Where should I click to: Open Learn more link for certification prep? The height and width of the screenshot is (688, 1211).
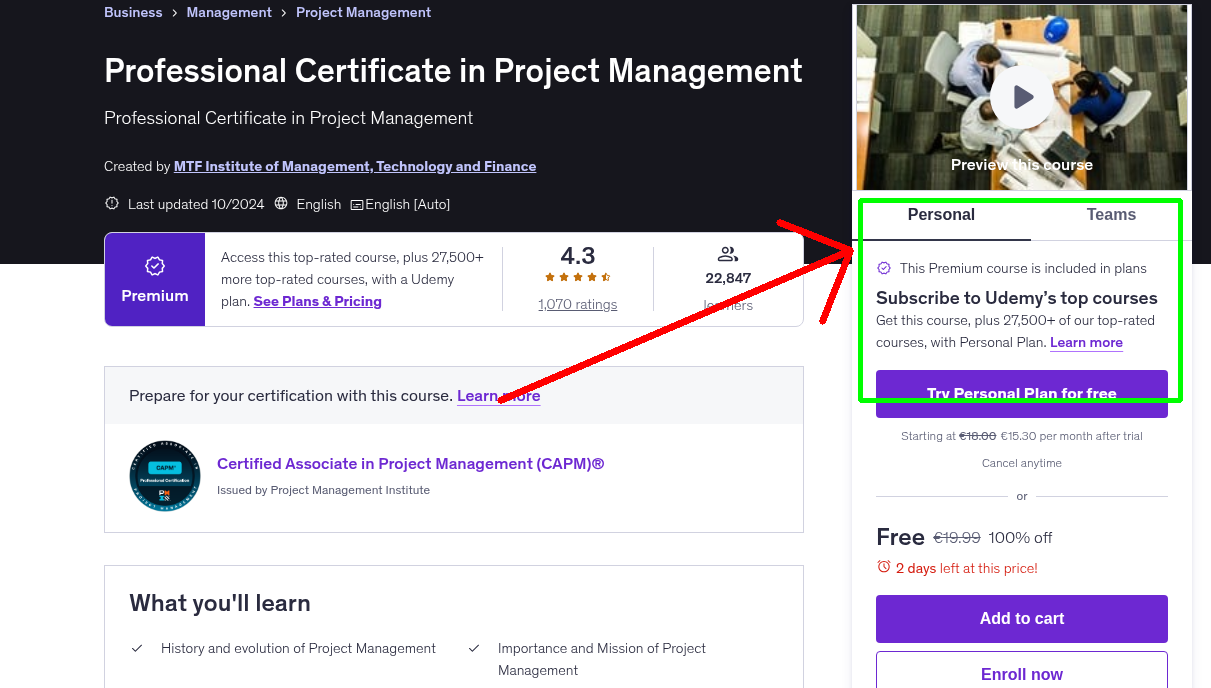(499, 396)
